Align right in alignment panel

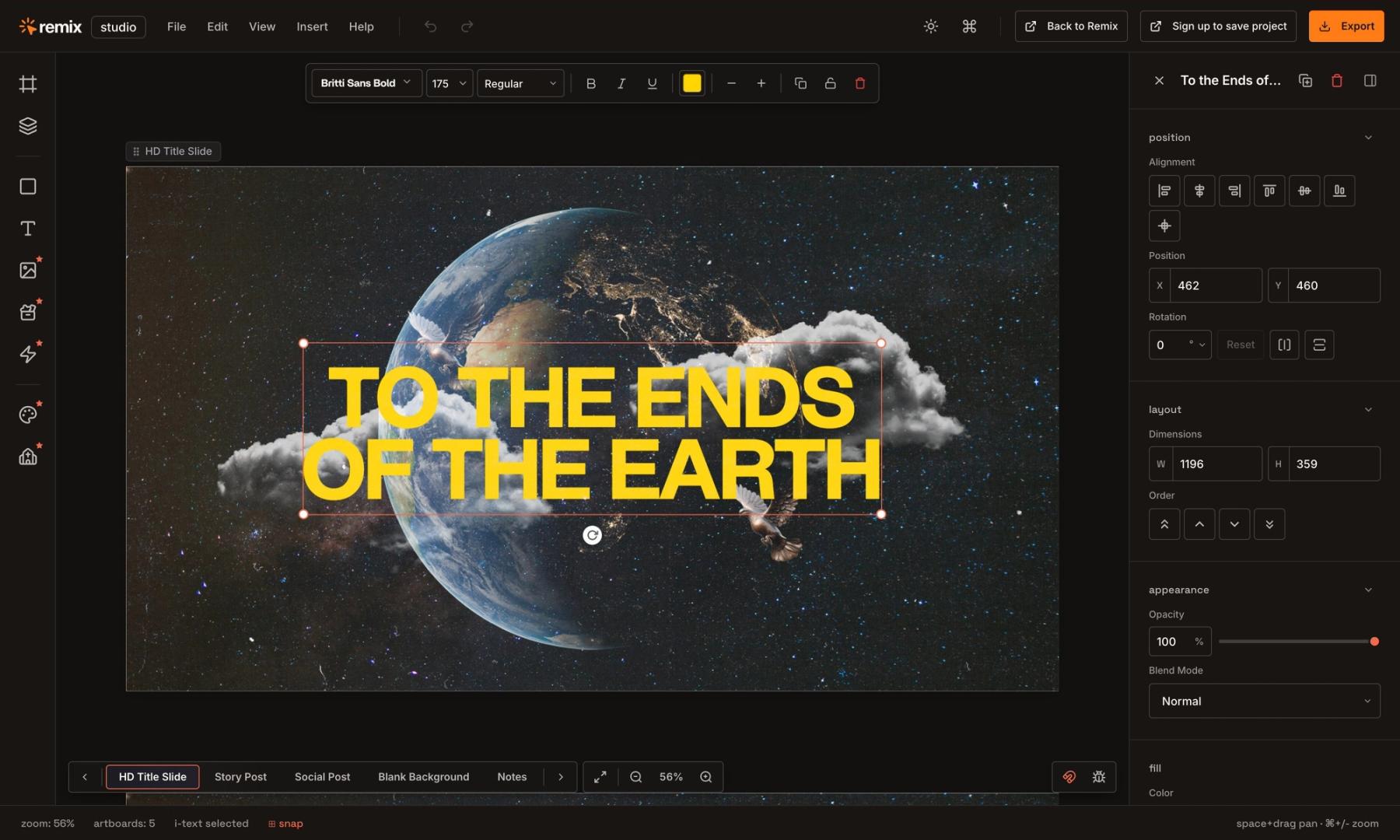coord(1234,191)
